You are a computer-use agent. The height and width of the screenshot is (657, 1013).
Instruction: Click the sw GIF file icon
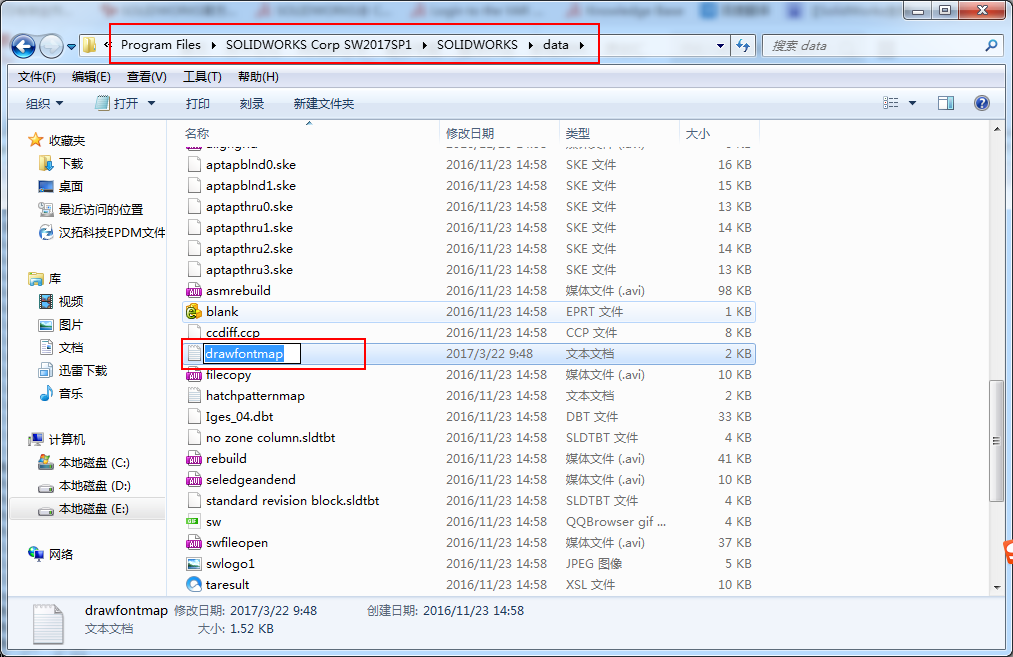point(194,521)
